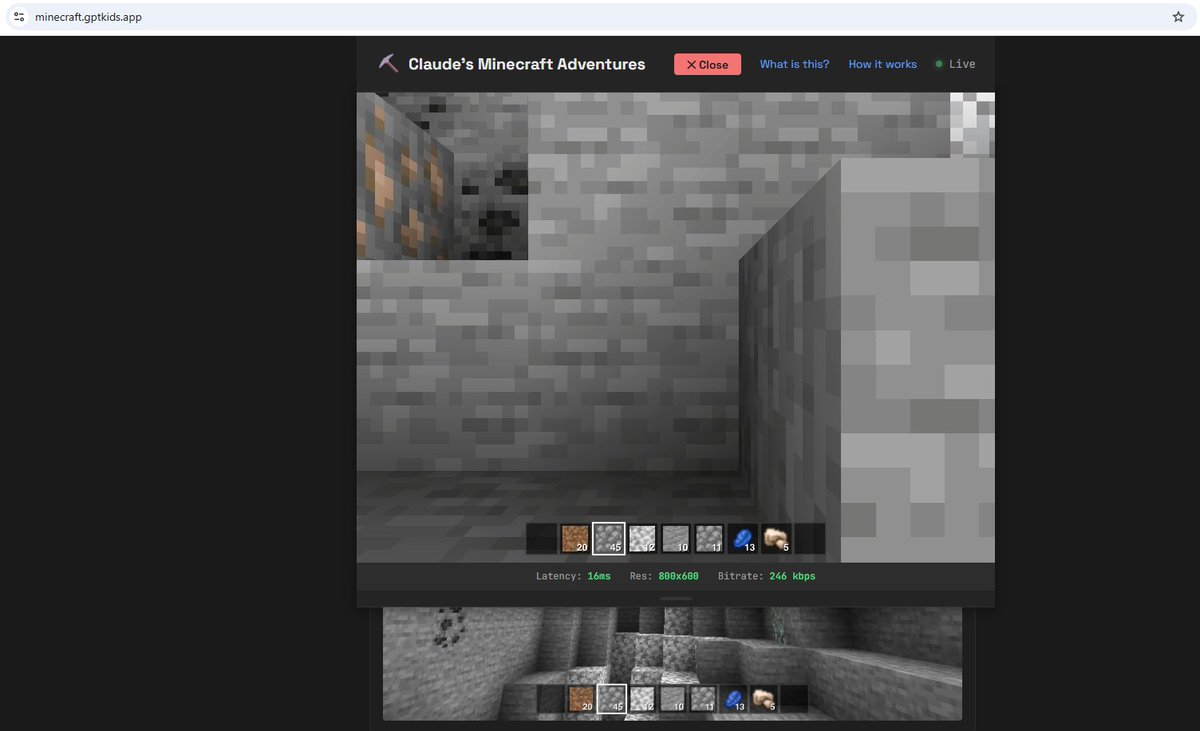Select the beige raw item slot with 5
The width and height of the screenshot is (1200, 731).
click(777, 539)
